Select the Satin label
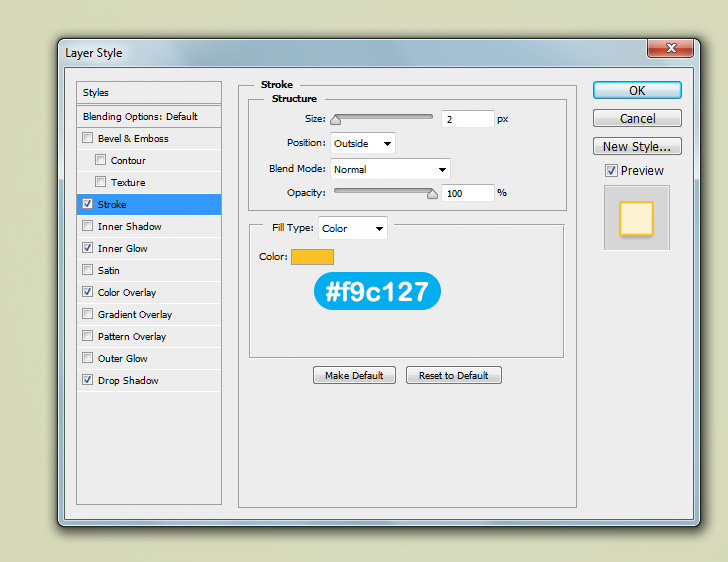 109,270
